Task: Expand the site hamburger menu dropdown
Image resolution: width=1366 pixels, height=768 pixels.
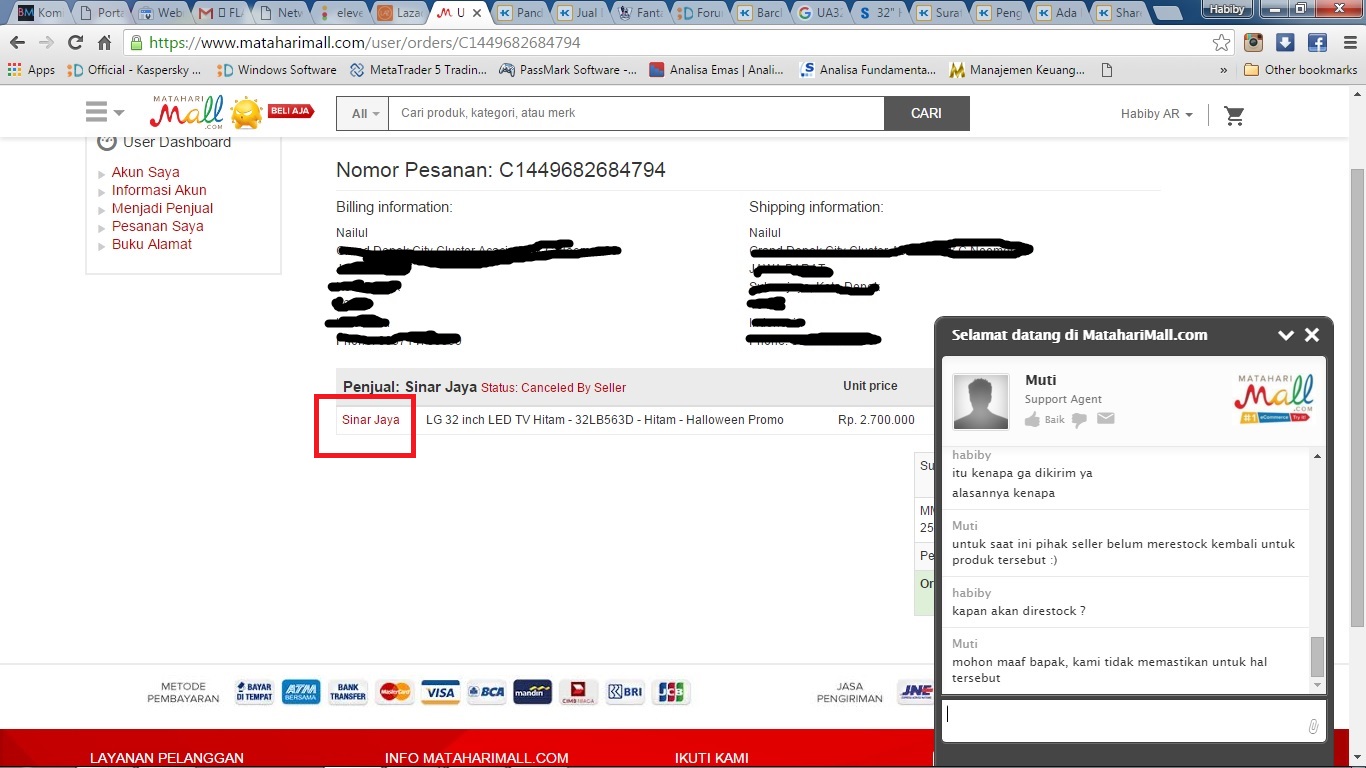Action: coord(104,112)
